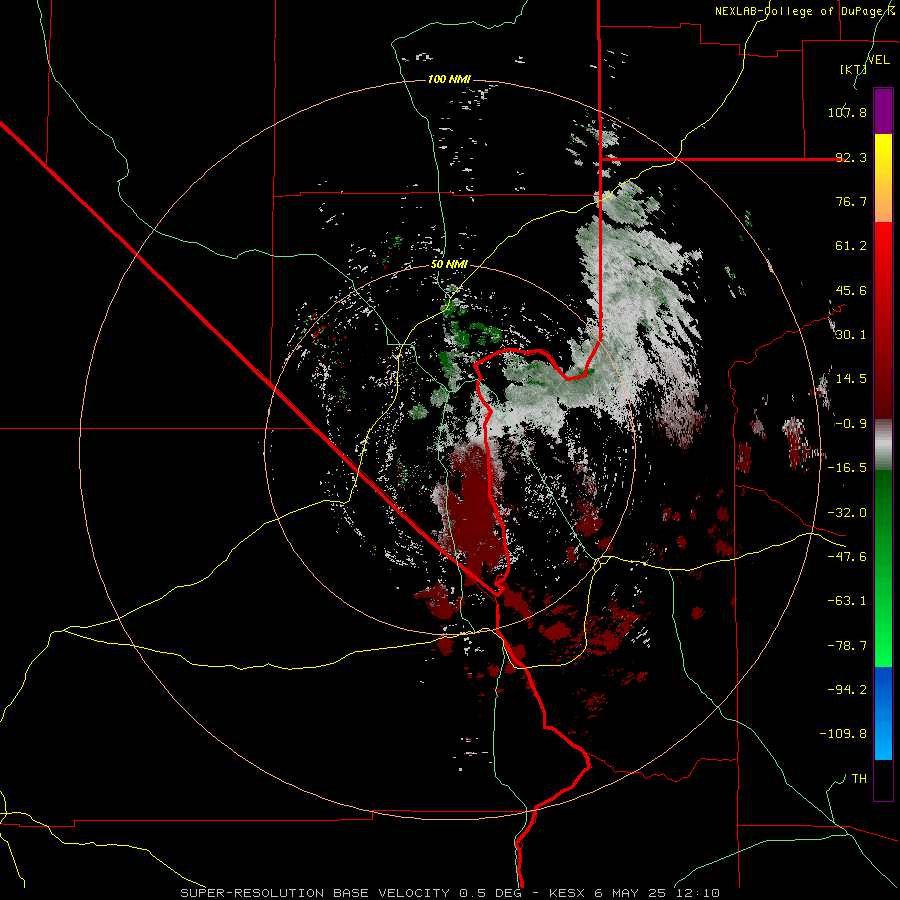Click the 50 NMI range ring label
Screen dimensions: 900x900
click(449, 265)
